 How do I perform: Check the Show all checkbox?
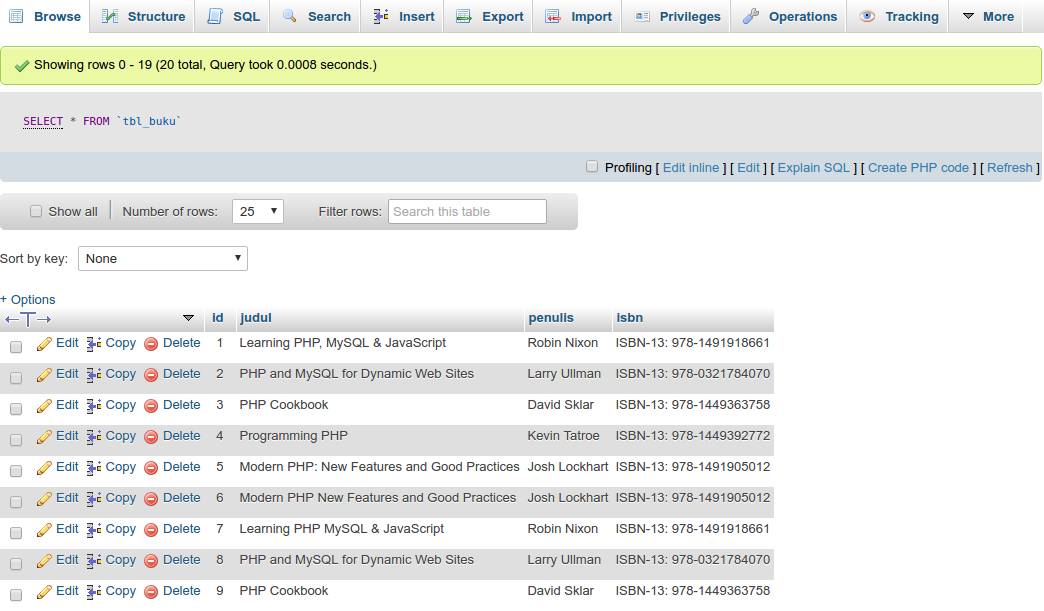[x=36, y=211]
